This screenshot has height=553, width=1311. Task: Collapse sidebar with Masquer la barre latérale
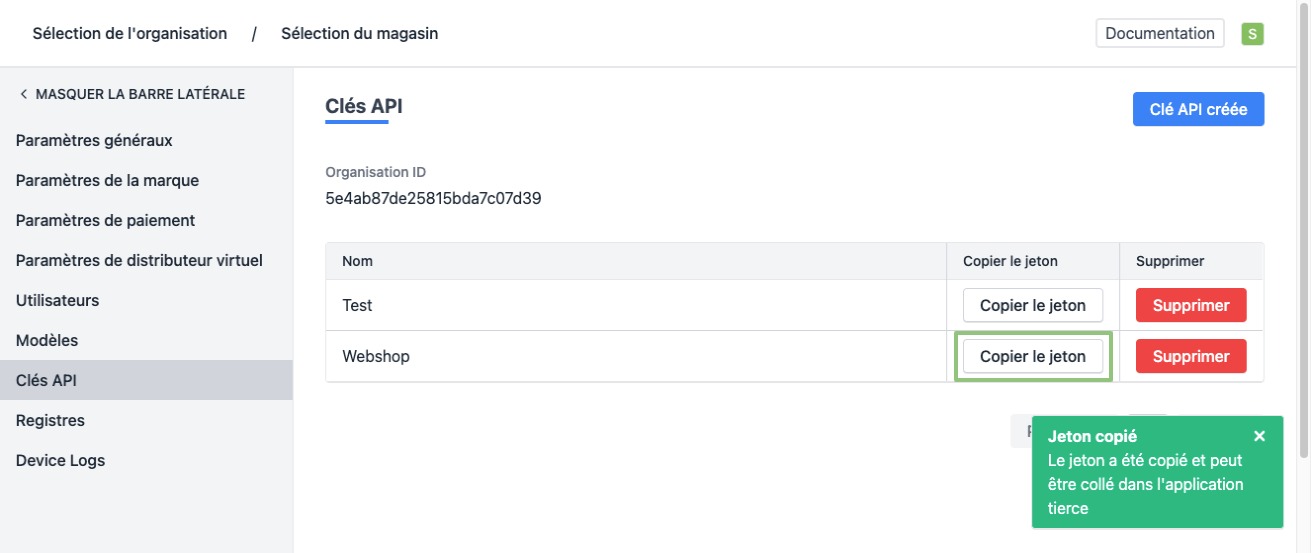131,94
